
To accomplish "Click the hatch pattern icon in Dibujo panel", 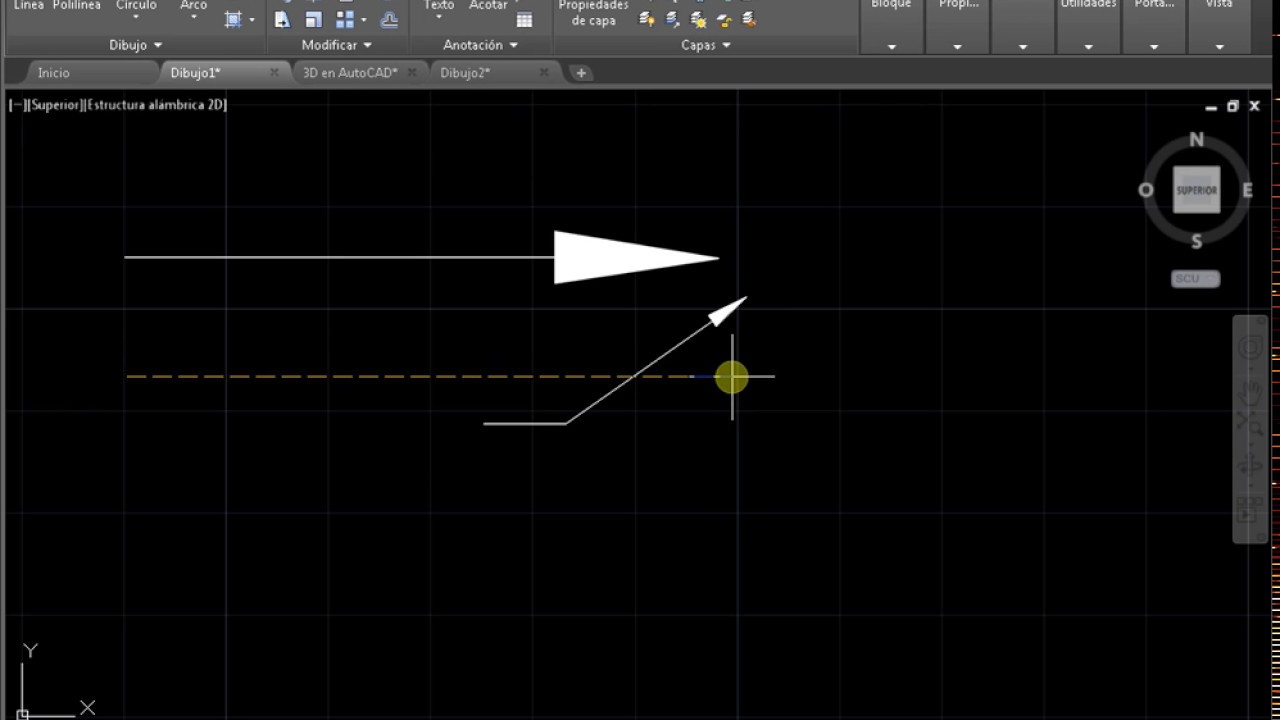I will [x=233, y=20].
